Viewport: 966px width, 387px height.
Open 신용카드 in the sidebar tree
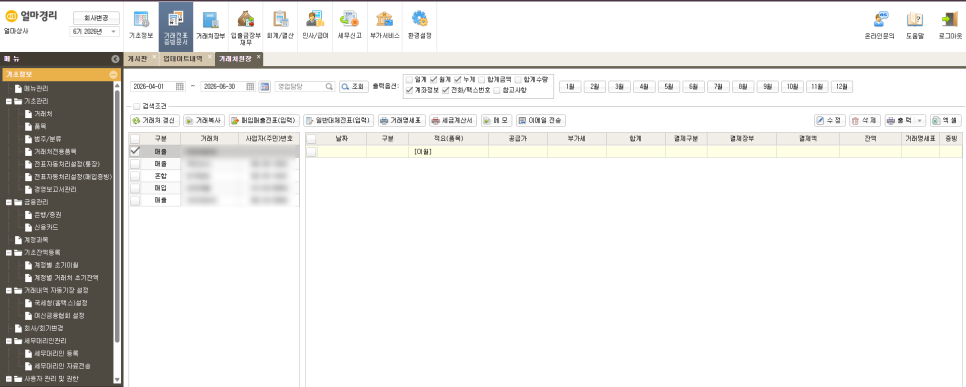[x=46, y=227]
